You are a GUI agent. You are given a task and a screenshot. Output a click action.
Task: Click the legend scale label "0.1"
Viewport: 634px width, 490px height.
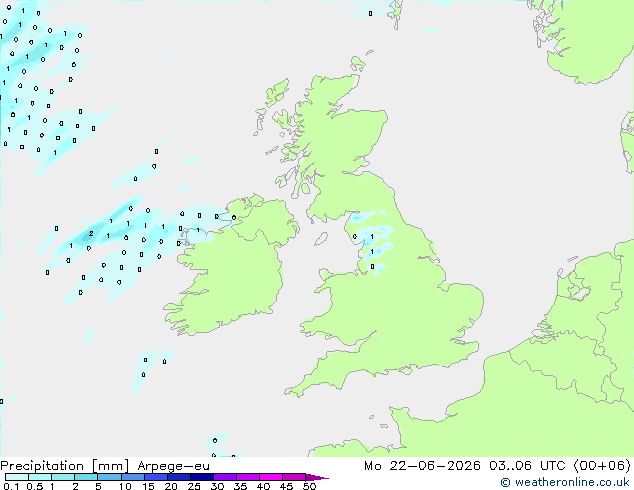pos(11,486)
